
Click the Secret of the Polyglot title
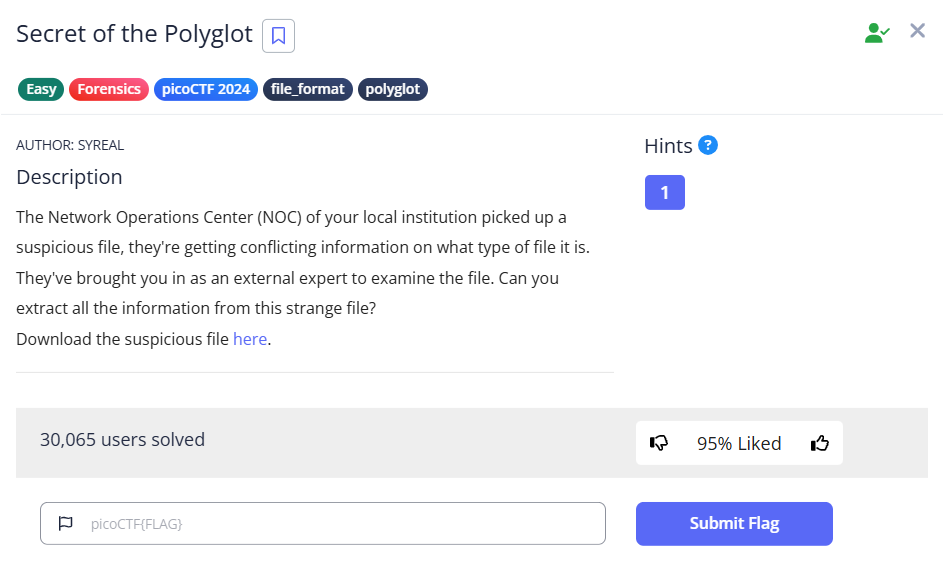click(134, 34)
